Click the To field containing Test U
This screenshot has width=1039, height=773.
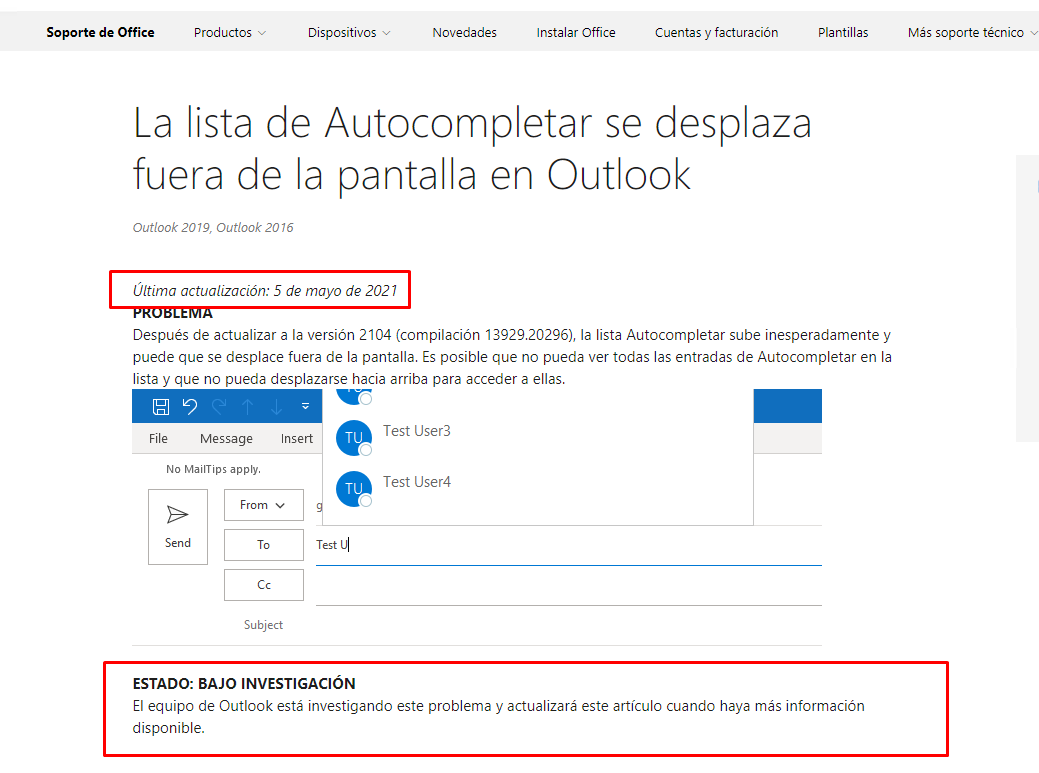[569, 545]
